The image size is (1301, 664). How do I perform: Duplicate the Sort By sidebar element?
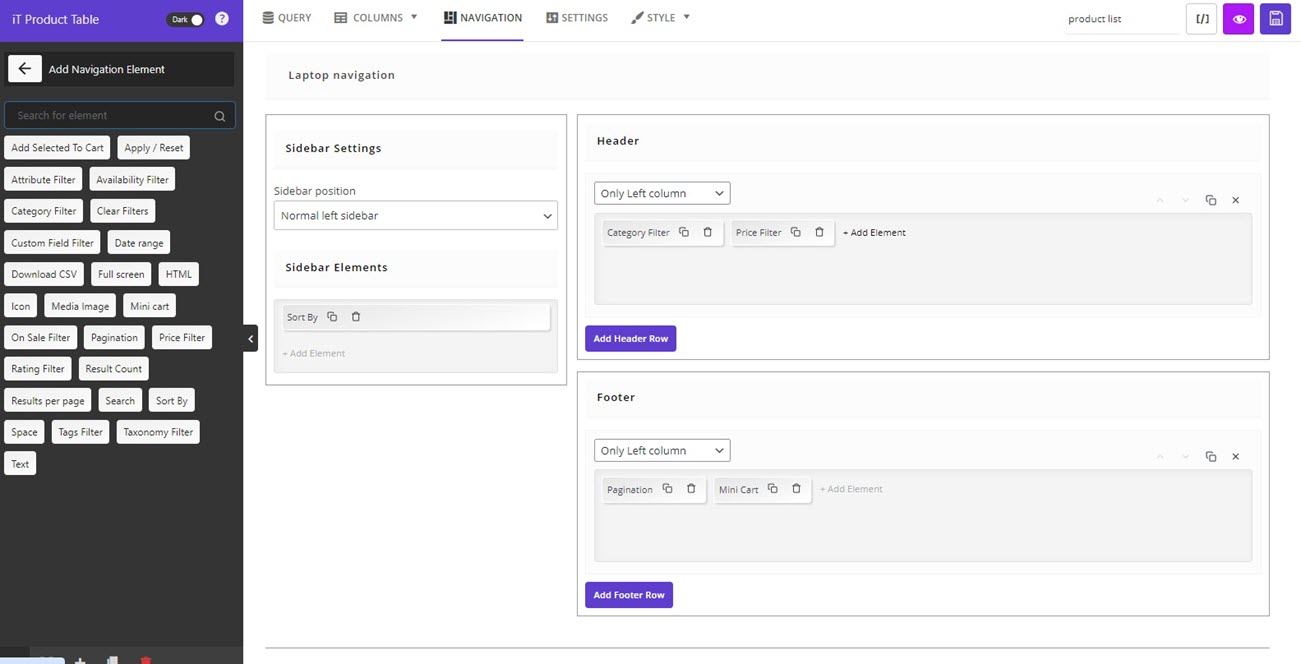pyautogui.click(x=332, y=317)
